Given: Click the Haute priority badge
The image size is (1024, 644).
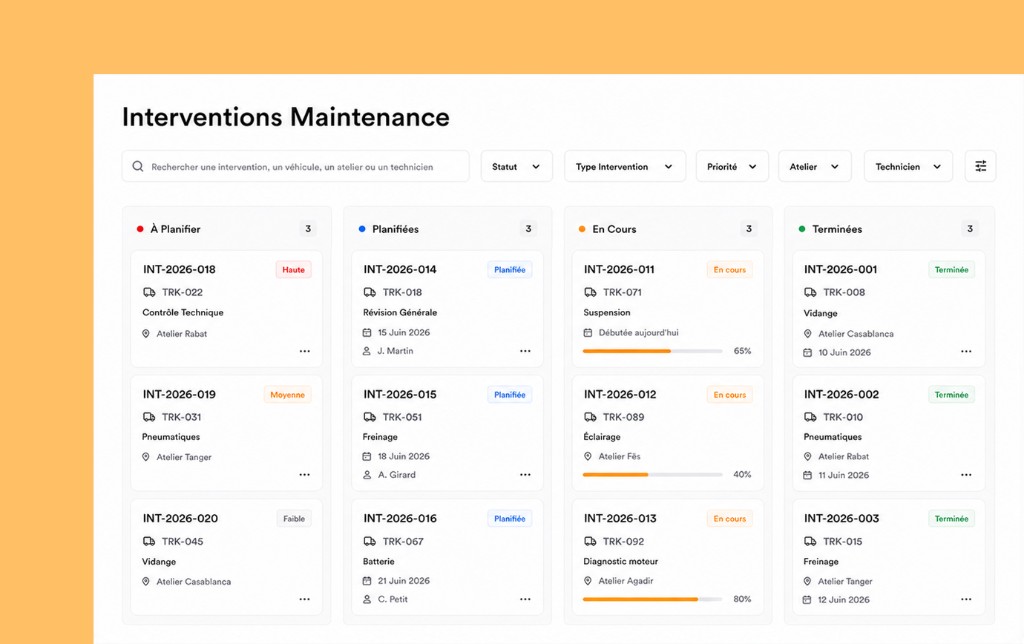Looking at the screenshot, I should [x=293, y=270].
